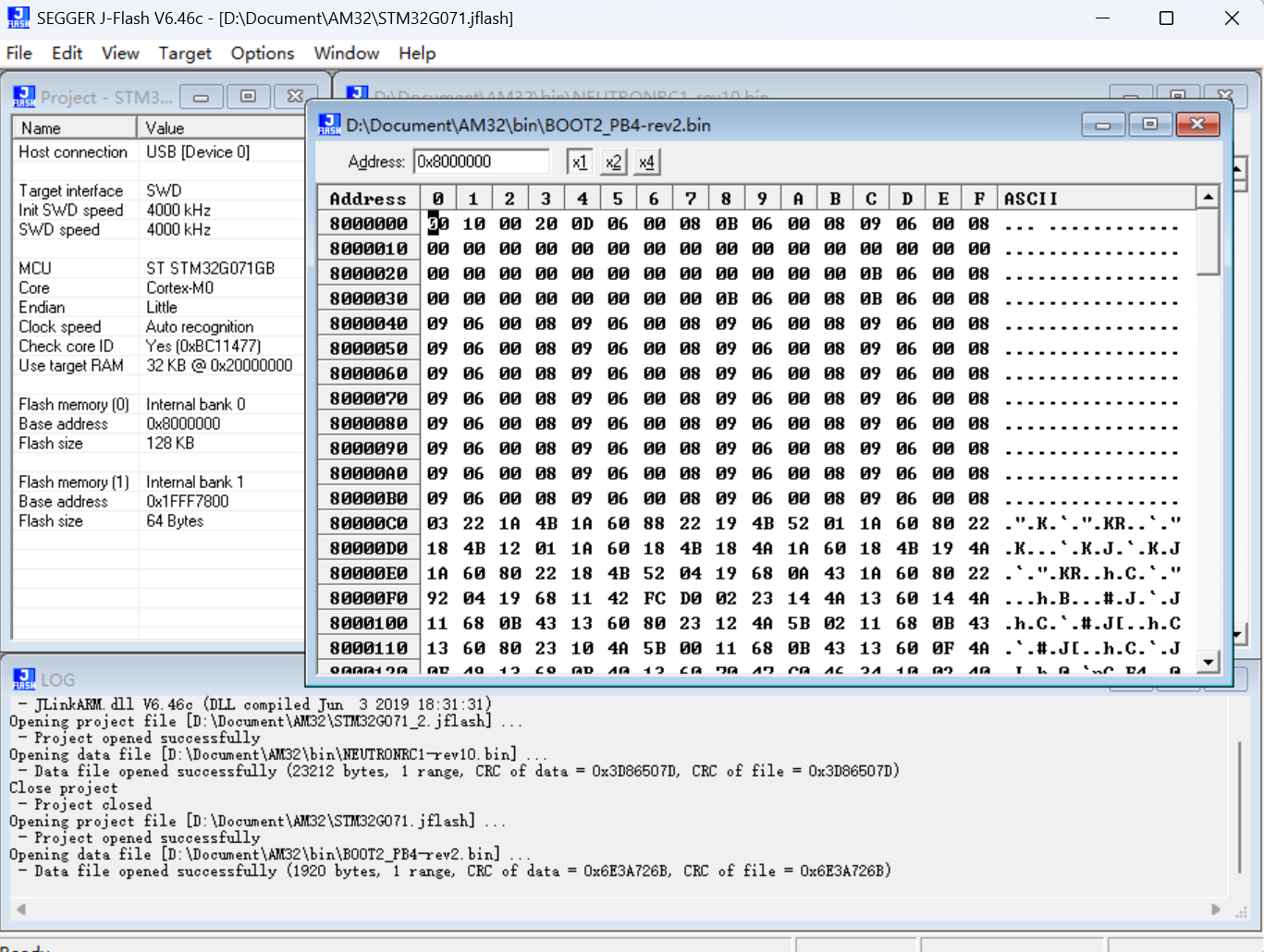Click the 'Cortex-M0' core value
Screen dimensions: 1264x952
click(x=179, y=287)
